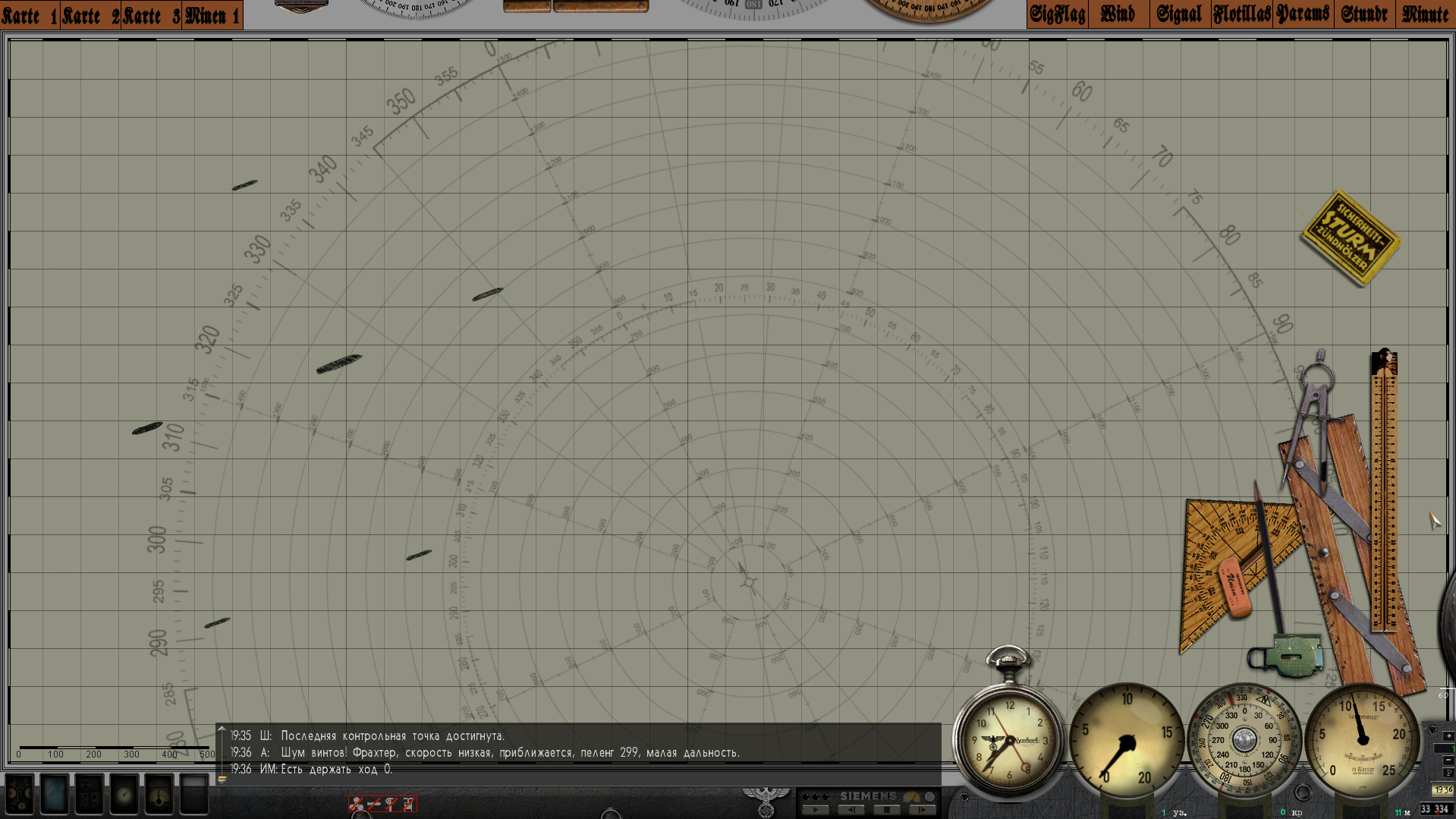1456x819 pixels.
Task: Click the eagle emblem on bottom bar
Action: 766,802
